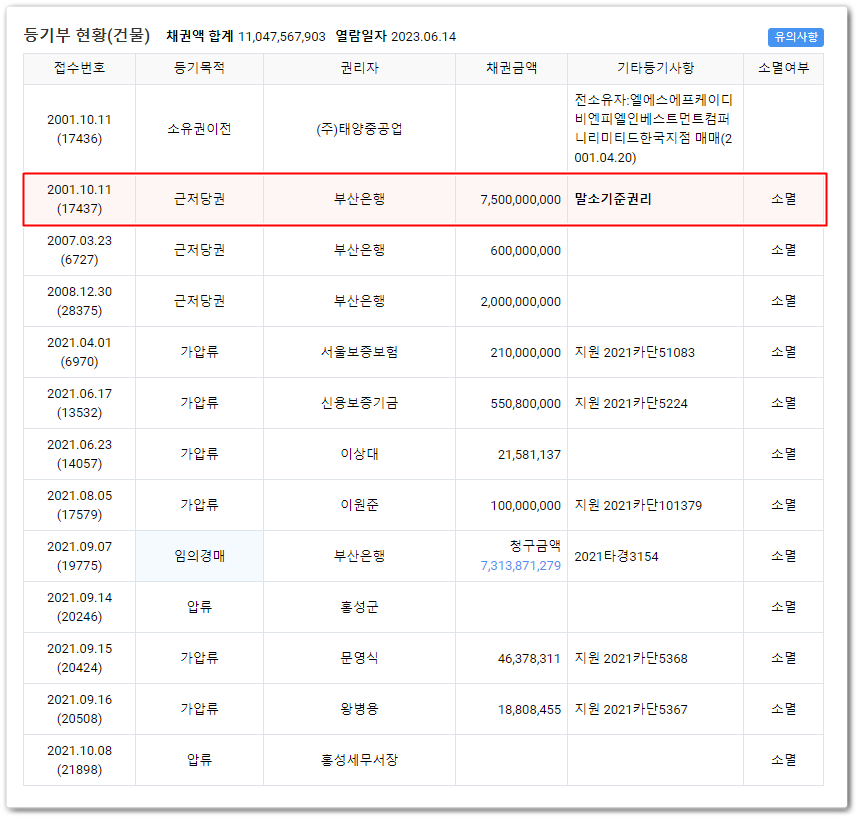This screenshot has height=820, width=860.
Task: Select the 이원준 creditor cell
Action: tap(359, 505)
